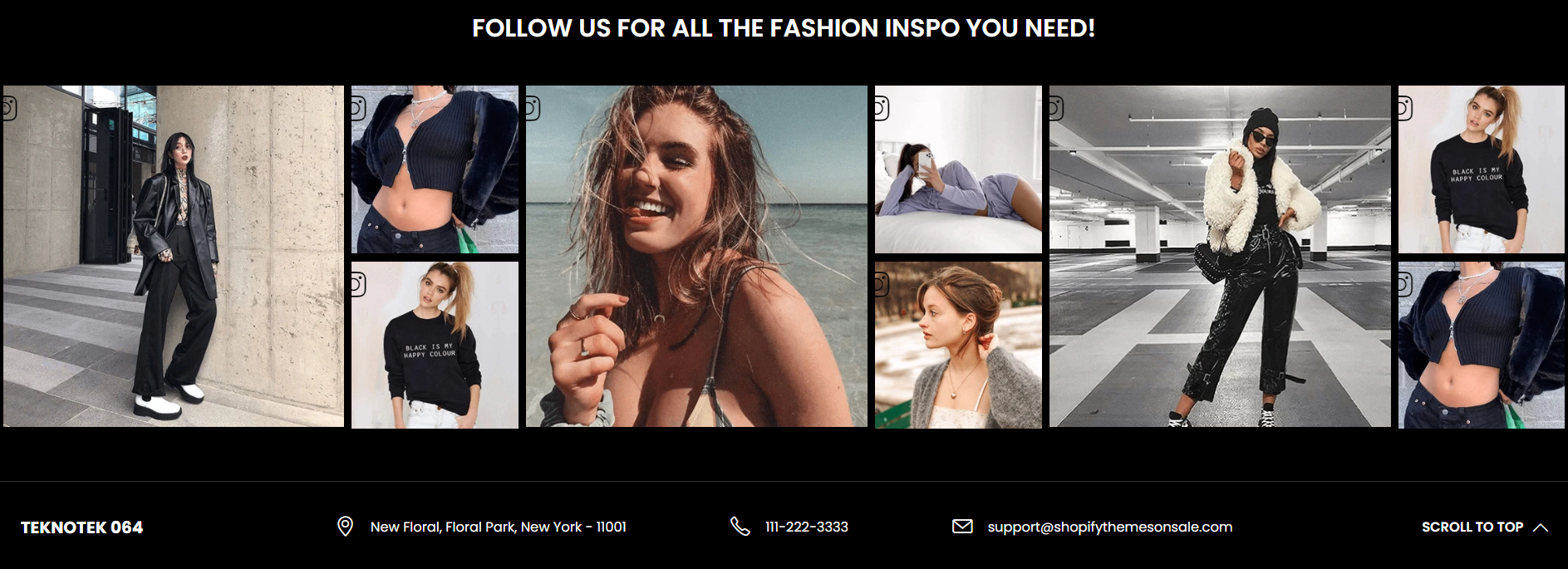Click the location pin icon in footer

[345, 527]
